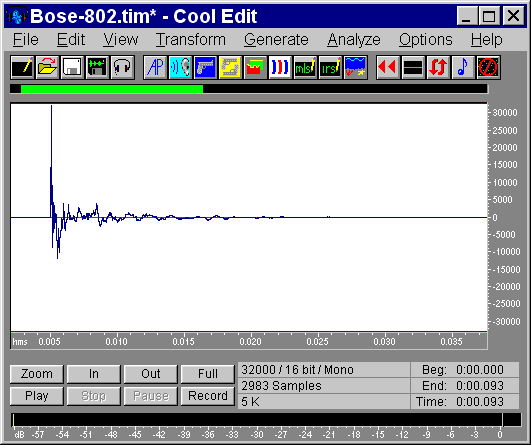The image size is (531, 445).
Task: Click the Full zoom button
Action: click(x=208, y=374)
